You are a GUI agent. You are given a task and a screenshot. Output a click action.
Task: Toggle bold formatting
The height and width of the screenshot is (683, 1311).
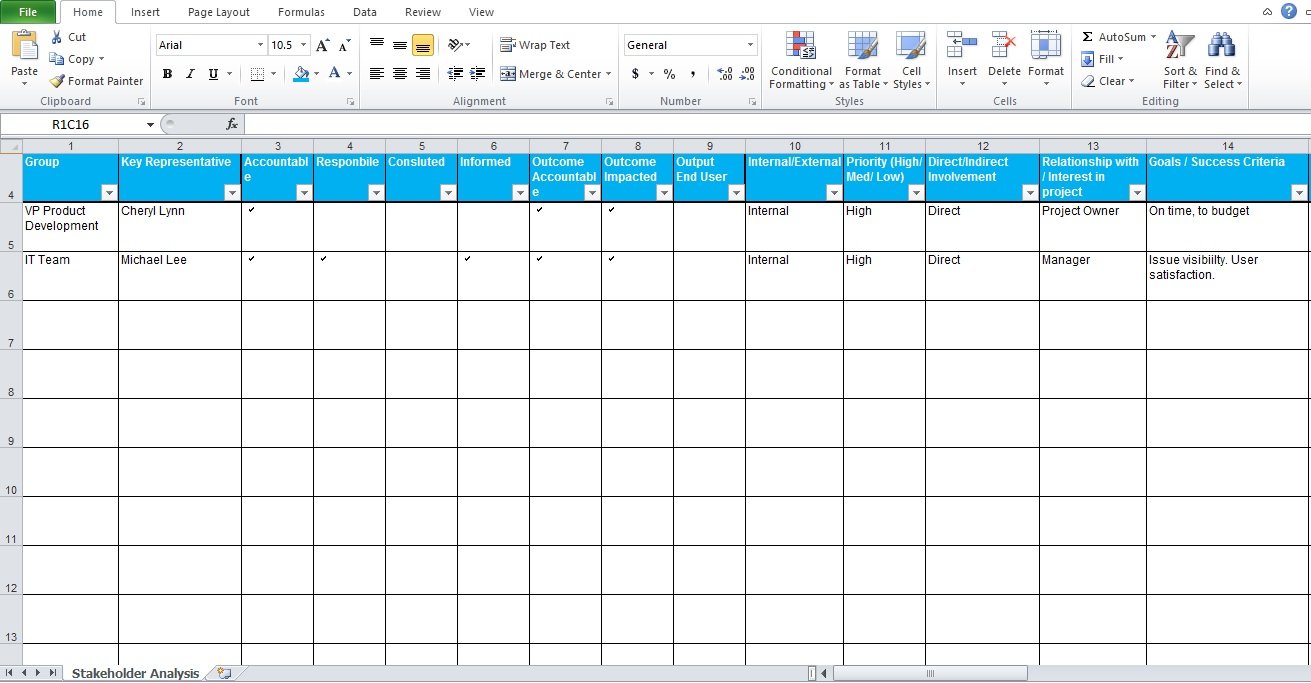[x=167, y=73]
